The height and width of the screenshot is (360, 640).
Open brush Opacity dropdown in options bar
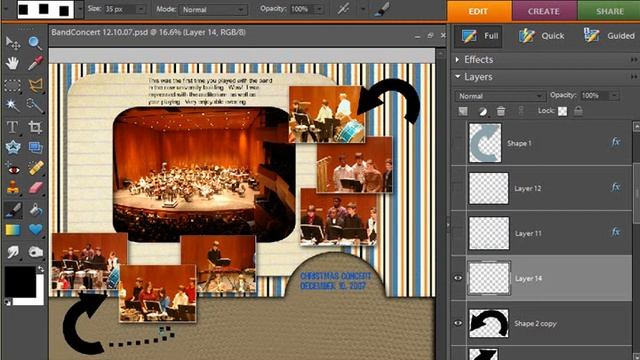(x=320, y=9)
